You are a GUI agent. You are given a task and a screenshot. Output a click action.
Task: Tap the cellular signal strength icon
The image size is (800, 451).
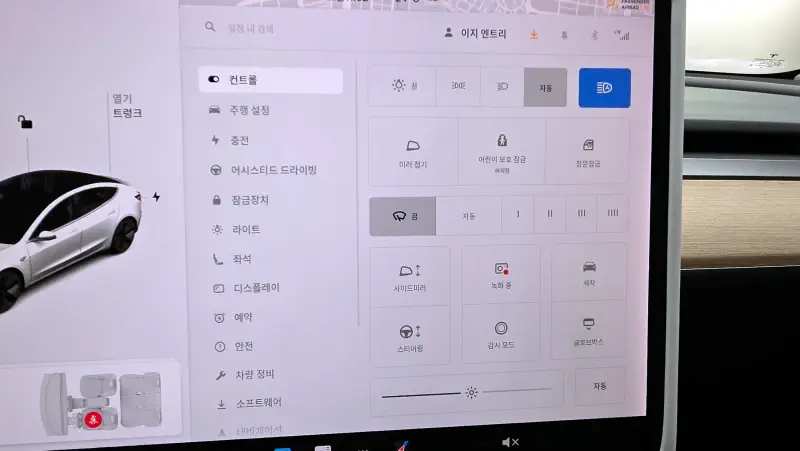(x=622, y=35)
